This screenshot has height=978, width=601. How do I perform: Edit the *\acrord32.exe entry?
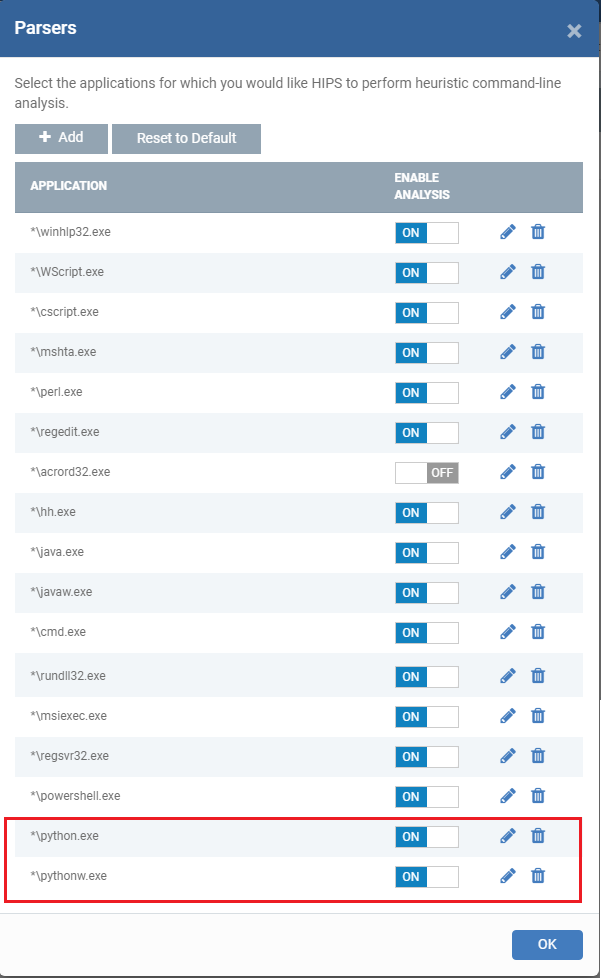click(x=508, y=472)
